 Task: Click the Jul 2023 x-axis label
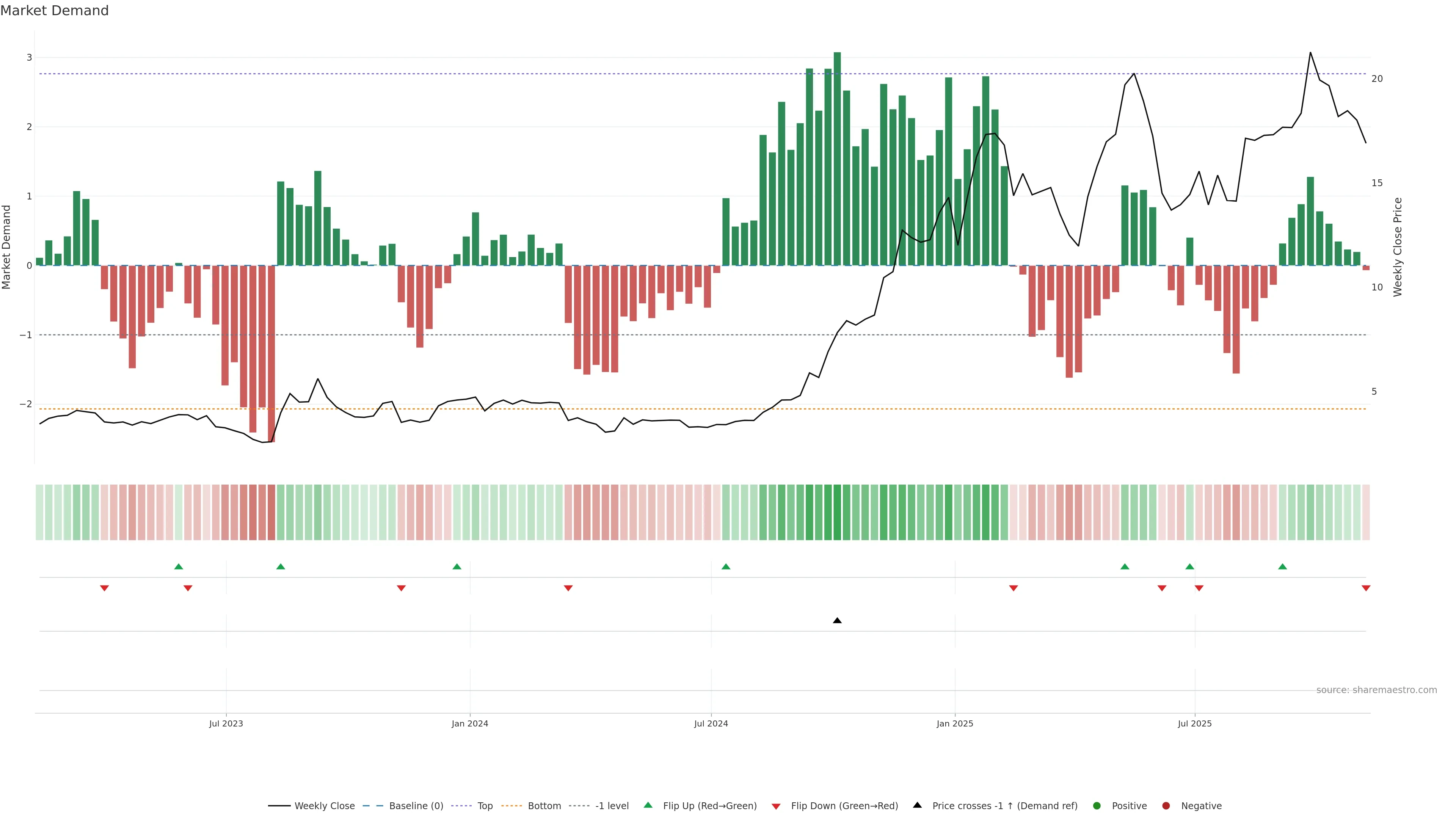click(x=226, y=723)
